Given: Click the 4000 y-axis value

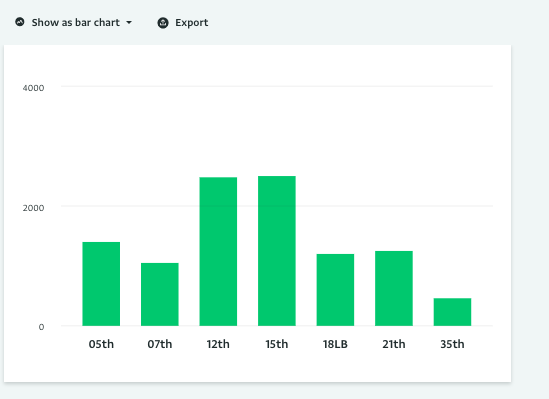Looking at the screenshot, I should (x=33, y=88).
